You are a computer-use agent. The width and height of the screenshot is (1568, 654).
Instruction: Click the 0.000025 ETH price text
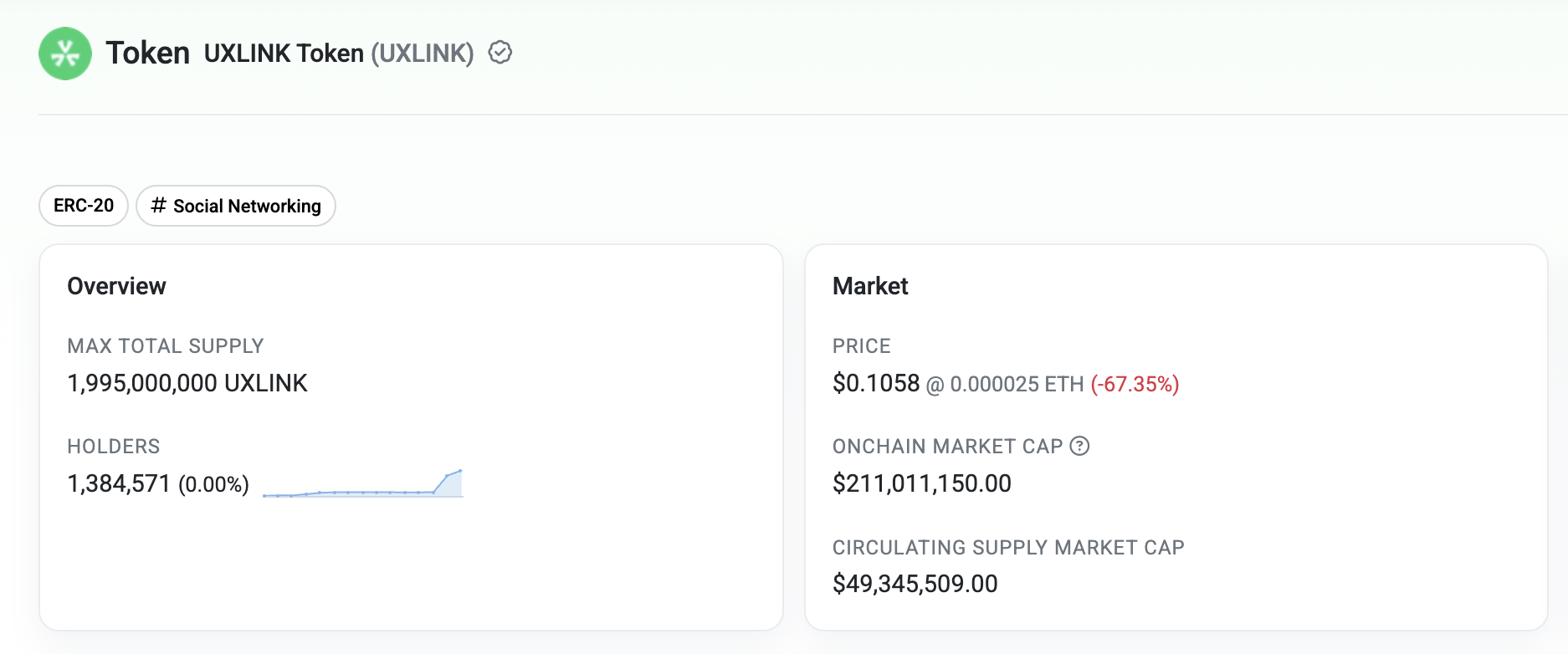(x=1016, y=384)
